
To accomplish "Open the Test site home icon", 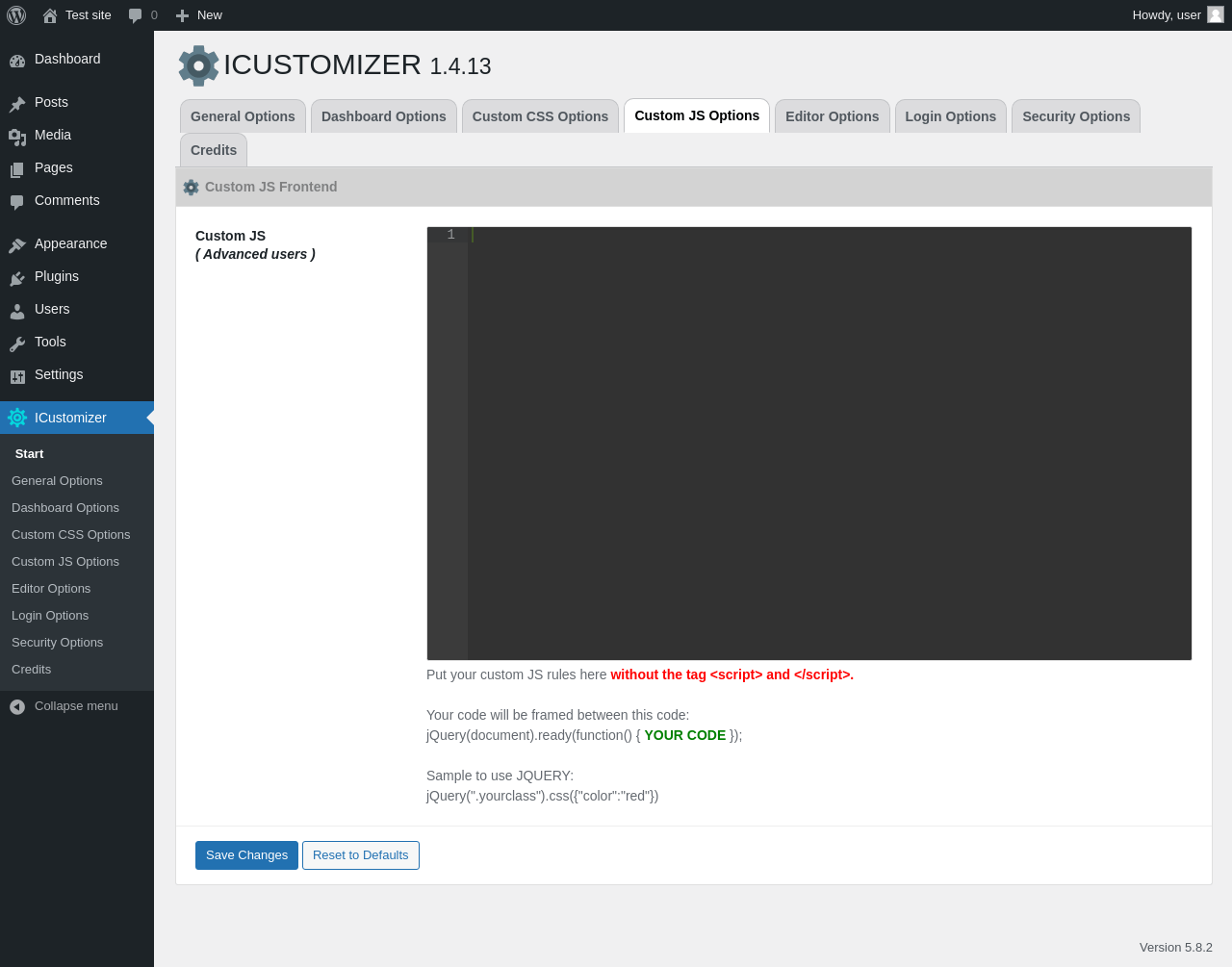I will (x=50, y=15).
